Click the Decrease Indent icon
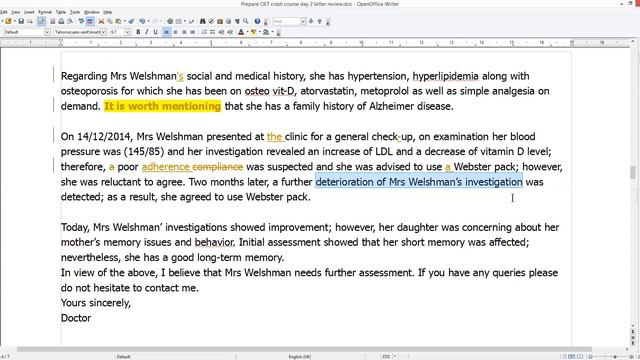The height and width of the screenshot is (360, 640). [222, 32]
